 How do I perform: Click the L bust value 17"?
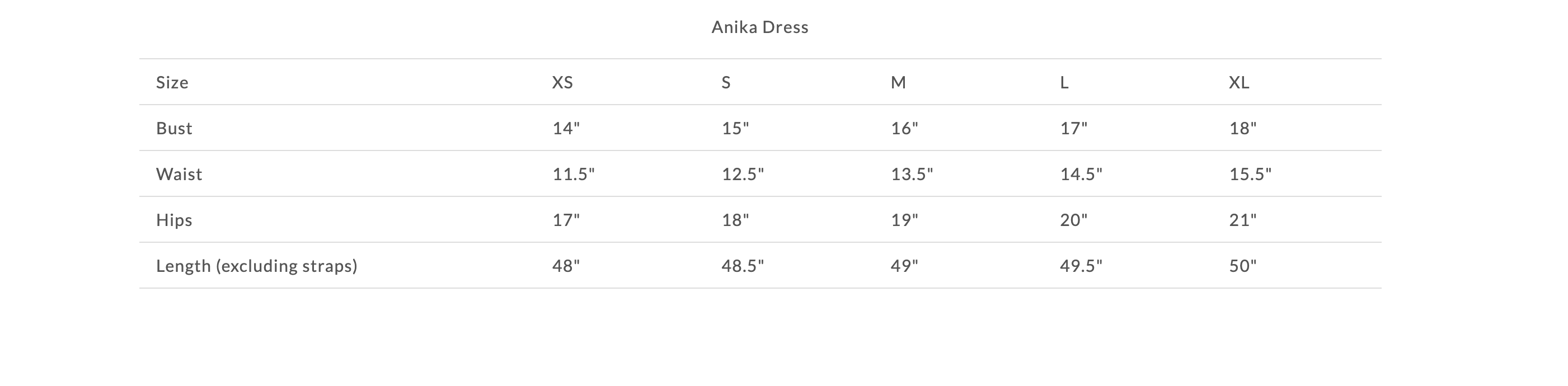tap(1074, 128)
